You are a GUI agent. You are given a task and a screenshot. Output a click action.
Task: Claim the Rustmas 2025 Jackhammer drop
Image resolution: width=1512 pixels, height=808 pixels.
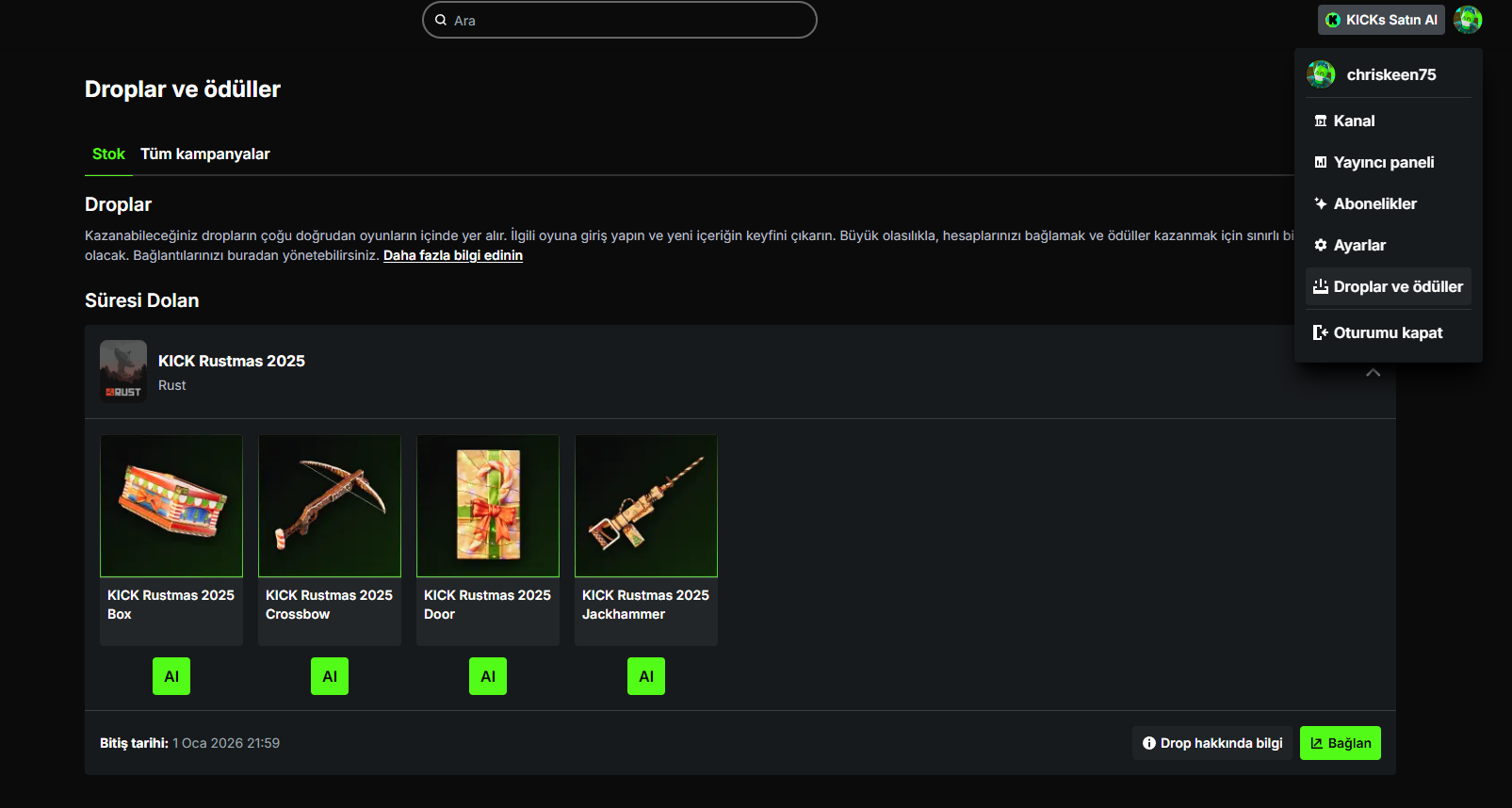click(646, 676)
